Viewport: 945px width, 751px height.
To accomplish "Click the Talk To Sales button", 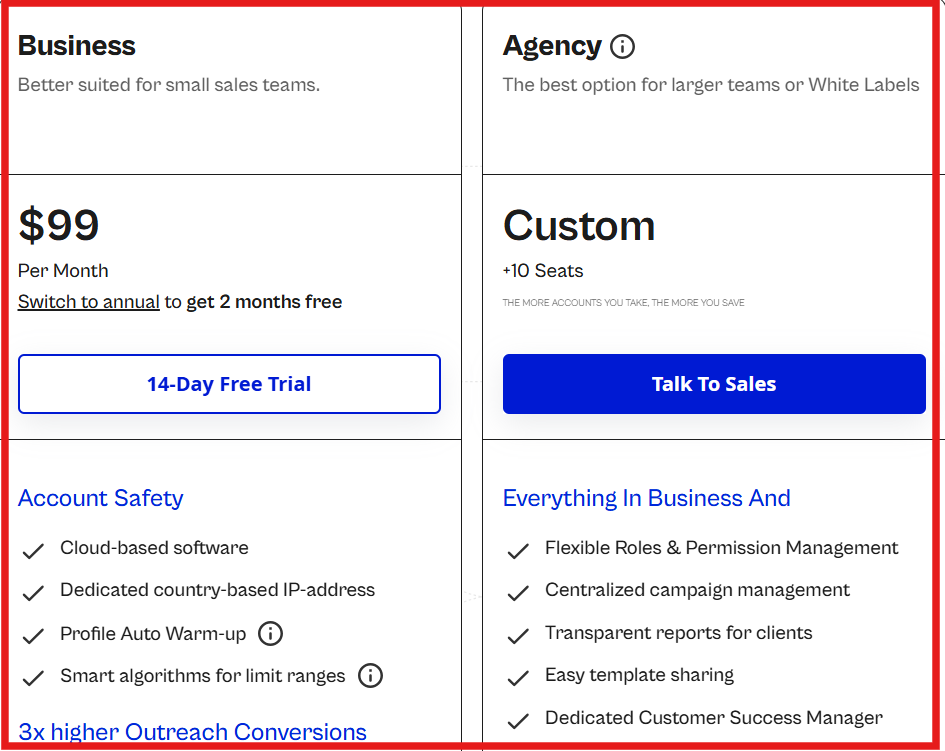I will (x=714, y=384).
